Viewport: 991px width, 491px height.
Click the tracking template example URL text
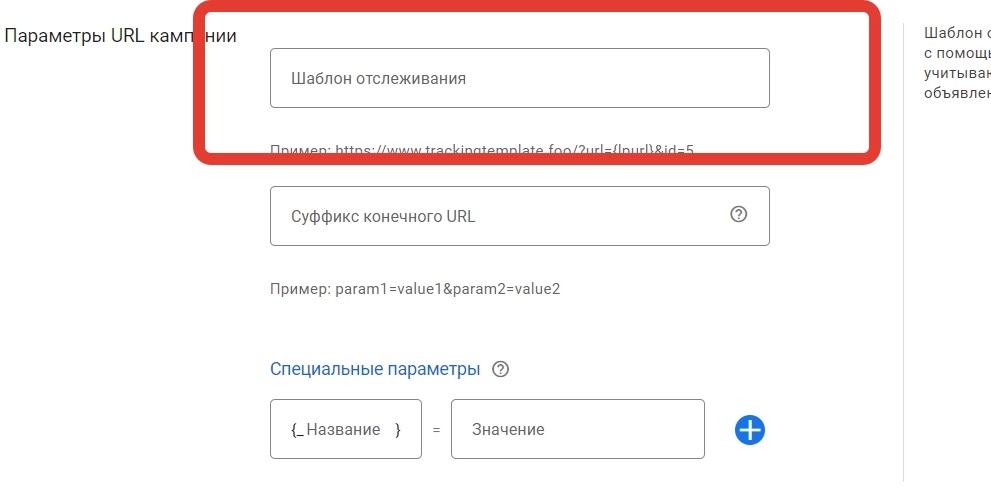[514, 150]
